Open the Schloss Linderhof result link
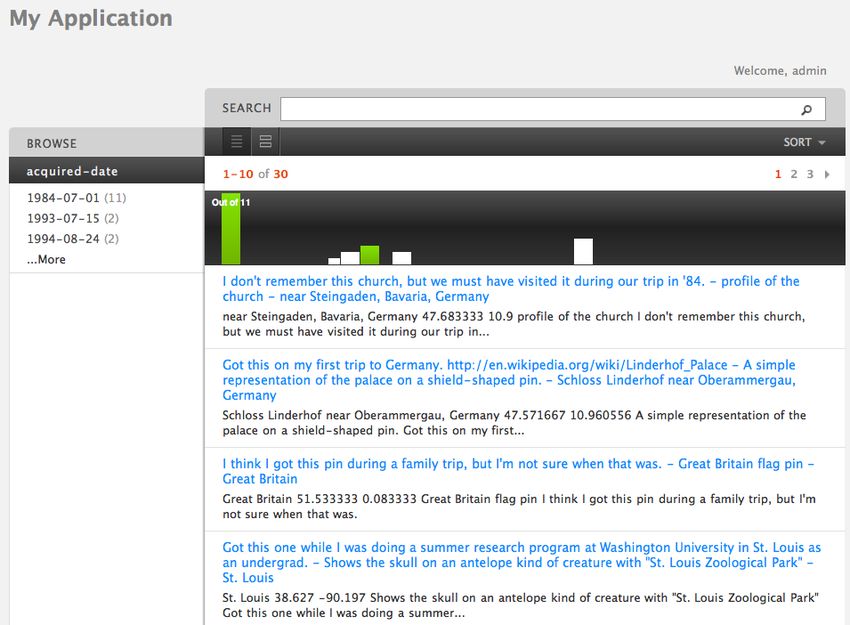850x625 pixels. pyautogui.click(x=509, y=380)
